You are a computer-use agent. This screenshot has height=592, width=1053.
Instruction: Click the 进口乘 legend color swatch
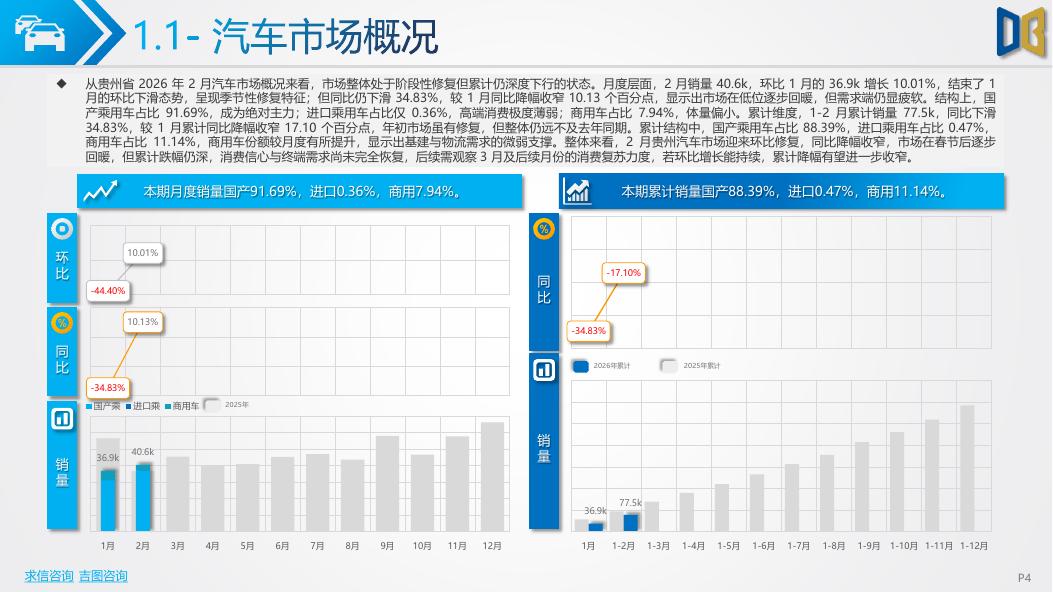128,406
